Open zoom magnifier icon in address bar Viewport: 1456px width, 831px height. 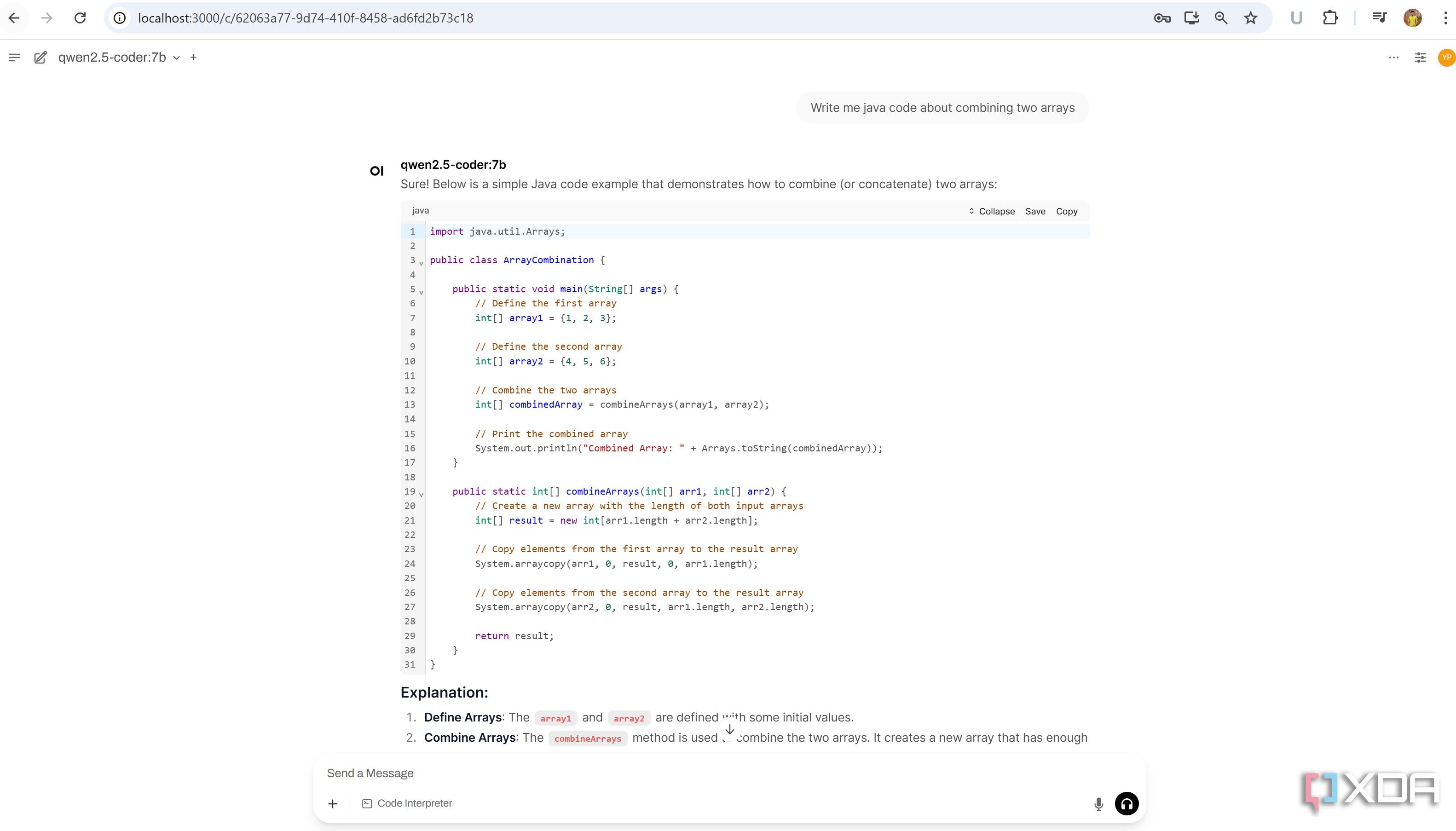pos(1221,18)
